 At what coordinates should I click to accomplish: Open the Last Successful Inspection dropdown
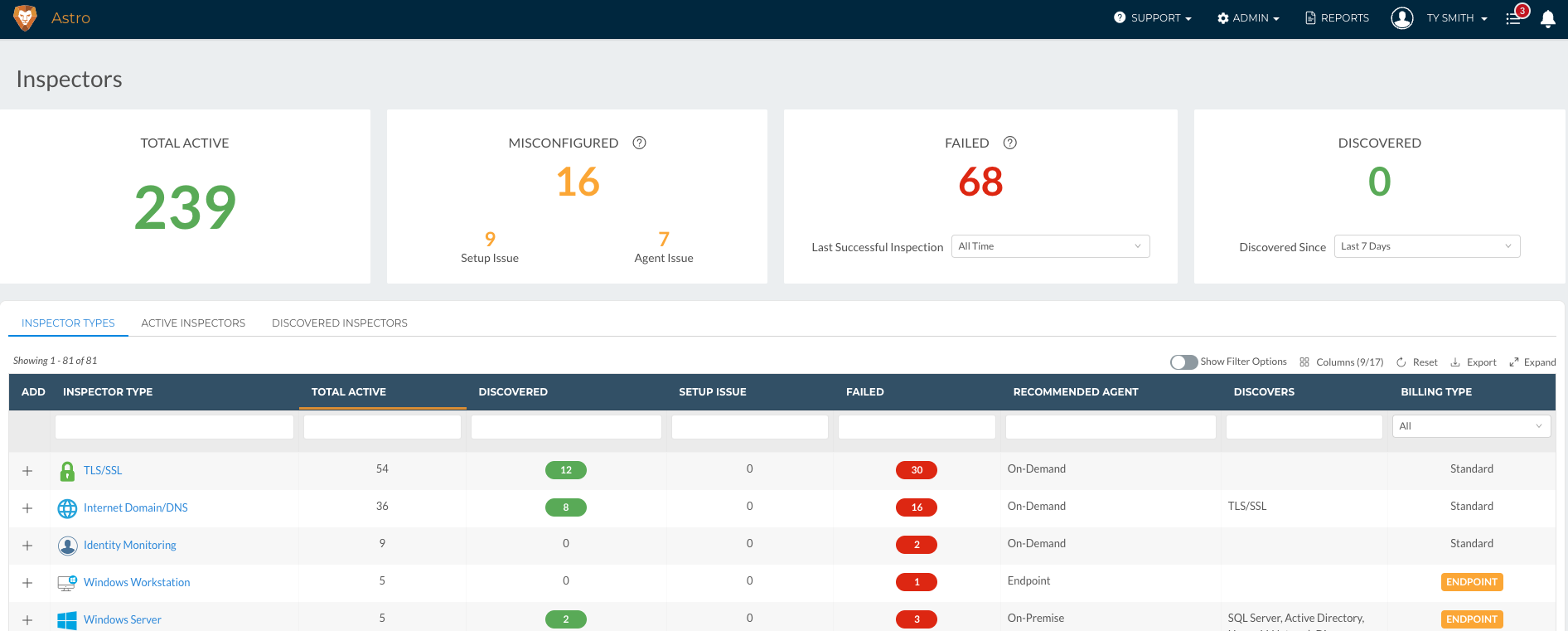click(x=1049, y=246)
